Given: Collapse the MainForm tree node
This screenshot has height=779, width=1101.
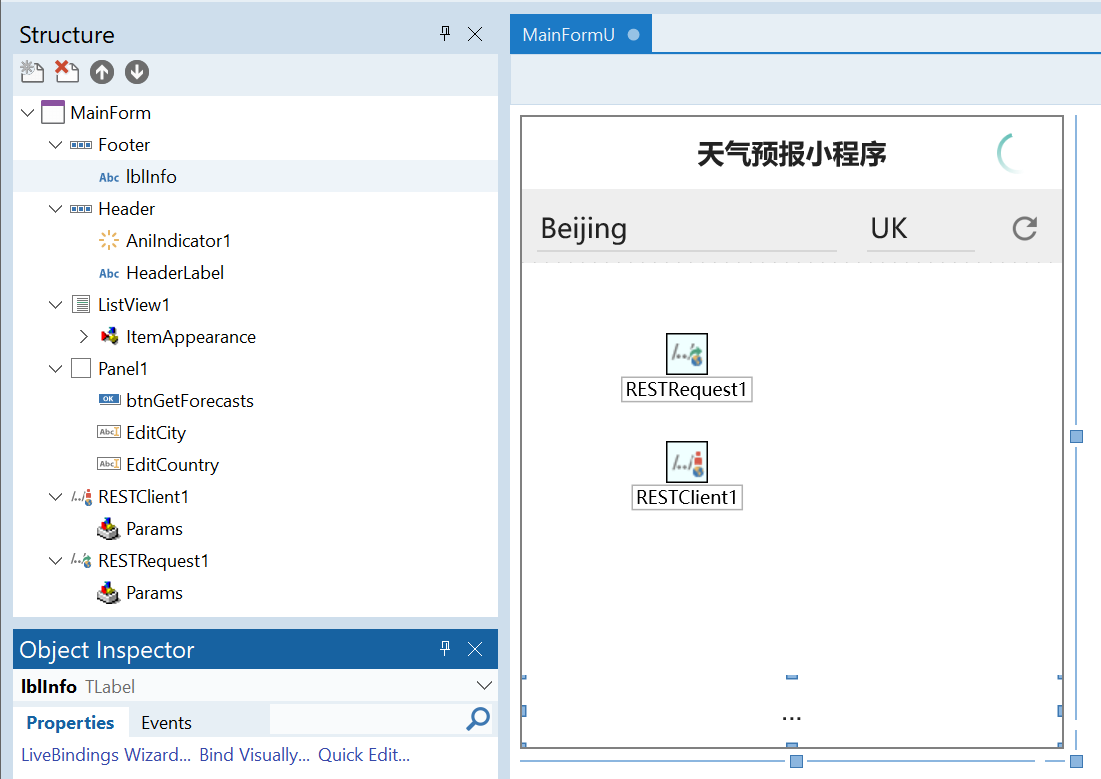Looking at the screenshot, I should pos(27,113).
